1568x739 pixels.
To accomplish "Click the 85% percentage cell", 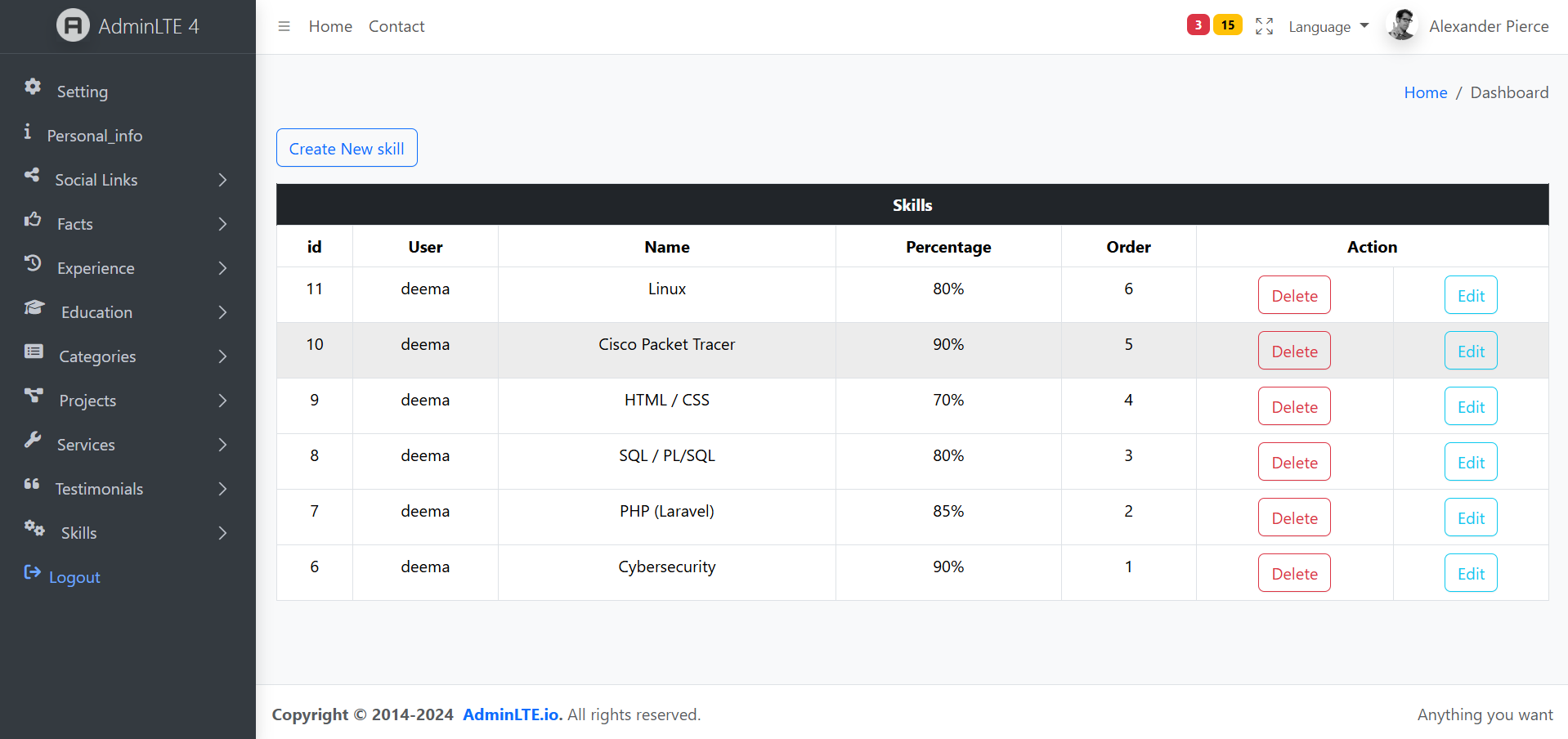I will click(948, 517).
